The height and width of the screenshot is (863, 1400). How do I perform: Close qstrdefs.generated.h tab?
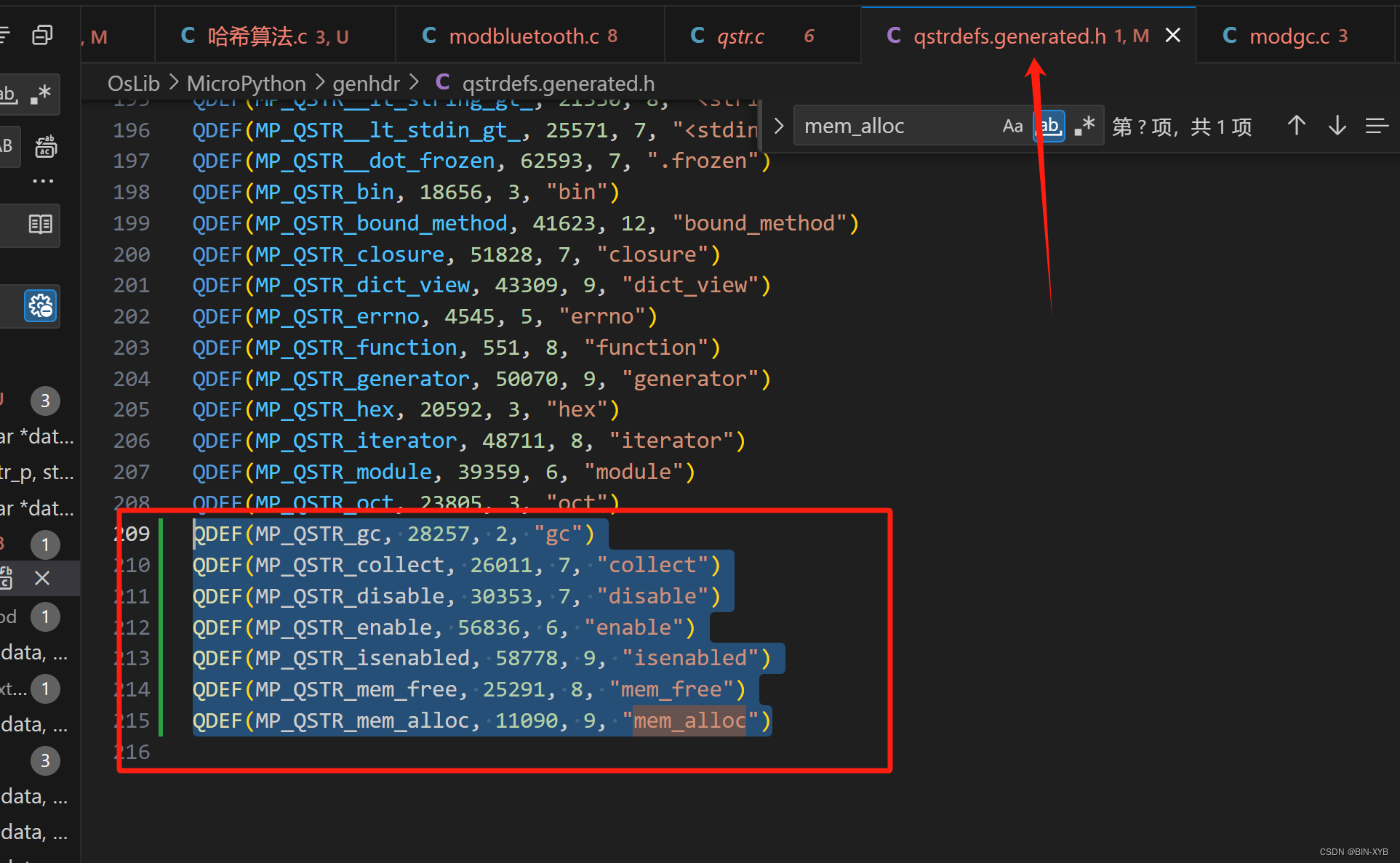click(x=1172, y=36)
